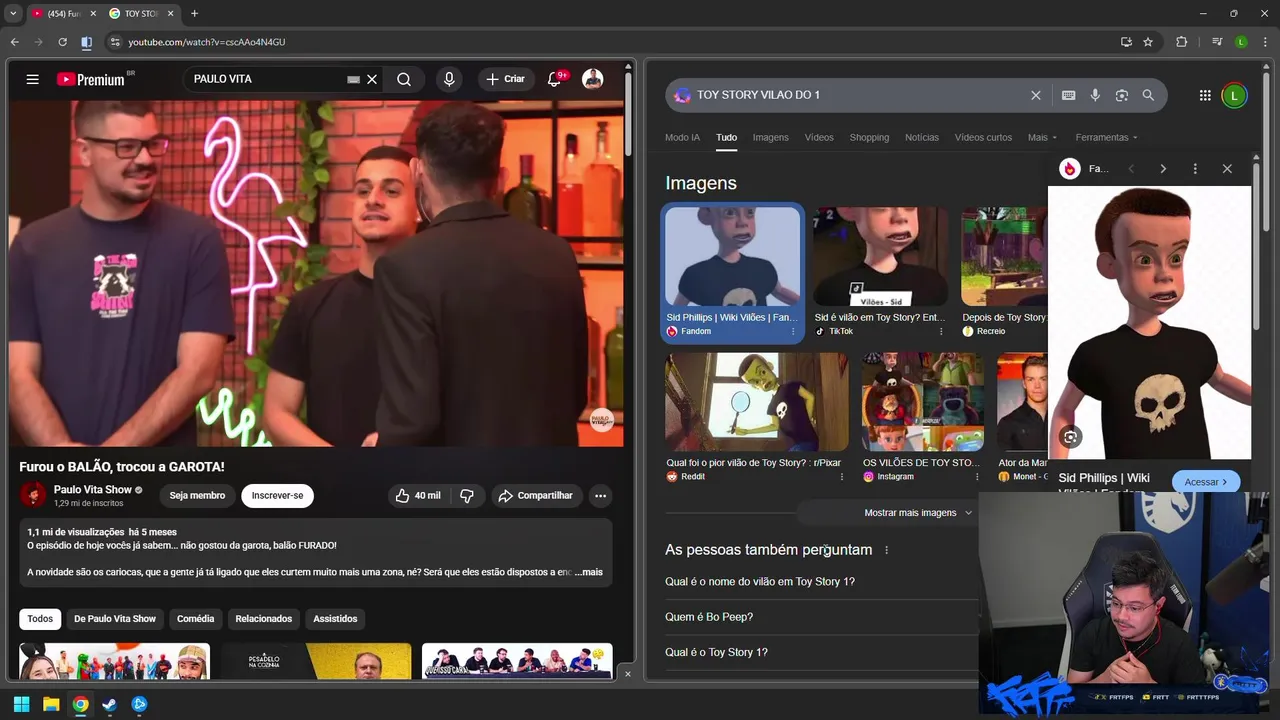Open the YouTube hamburger guide menu
Viewport: 1280px width, 720px height.
(x=33, y=79)
